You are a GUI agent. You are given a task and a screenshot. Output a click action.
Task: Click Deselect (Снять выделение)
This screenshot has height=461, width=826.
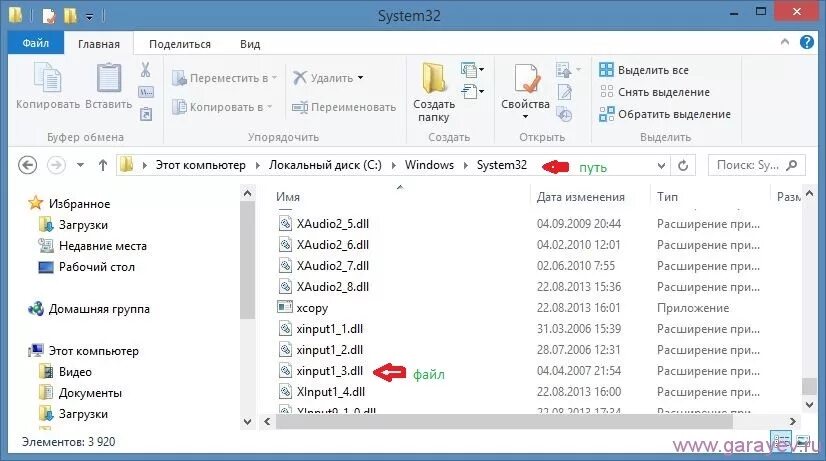(654, 92)
